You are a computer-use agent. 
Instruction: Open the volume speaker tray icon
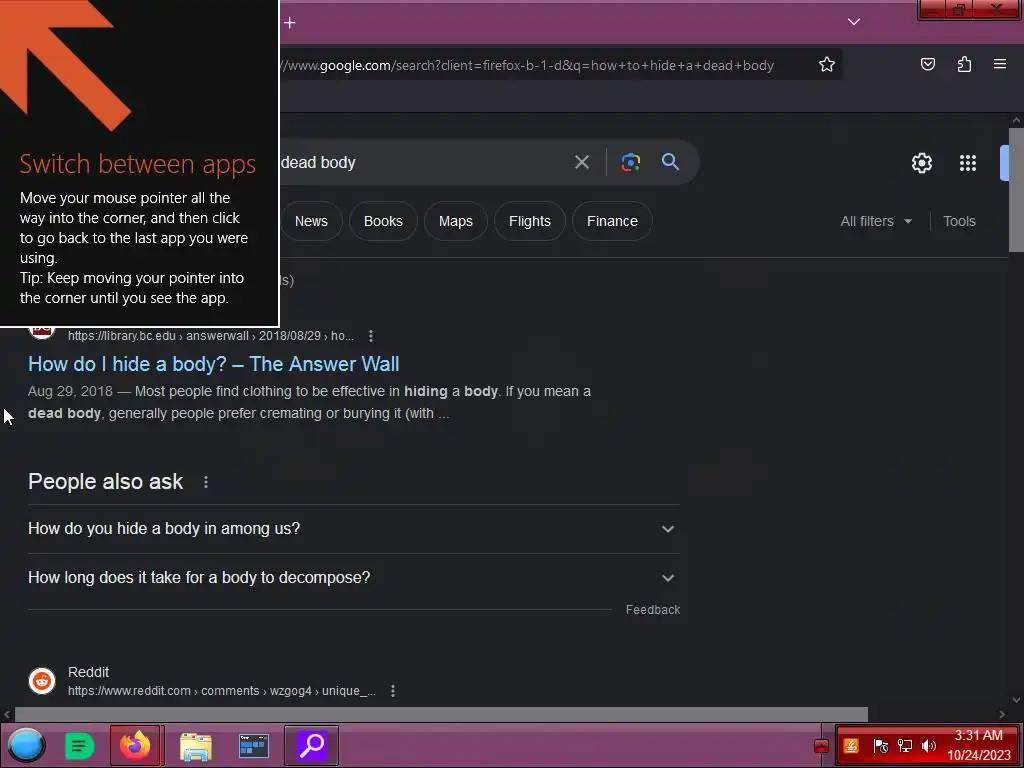[x=928, y=746]
